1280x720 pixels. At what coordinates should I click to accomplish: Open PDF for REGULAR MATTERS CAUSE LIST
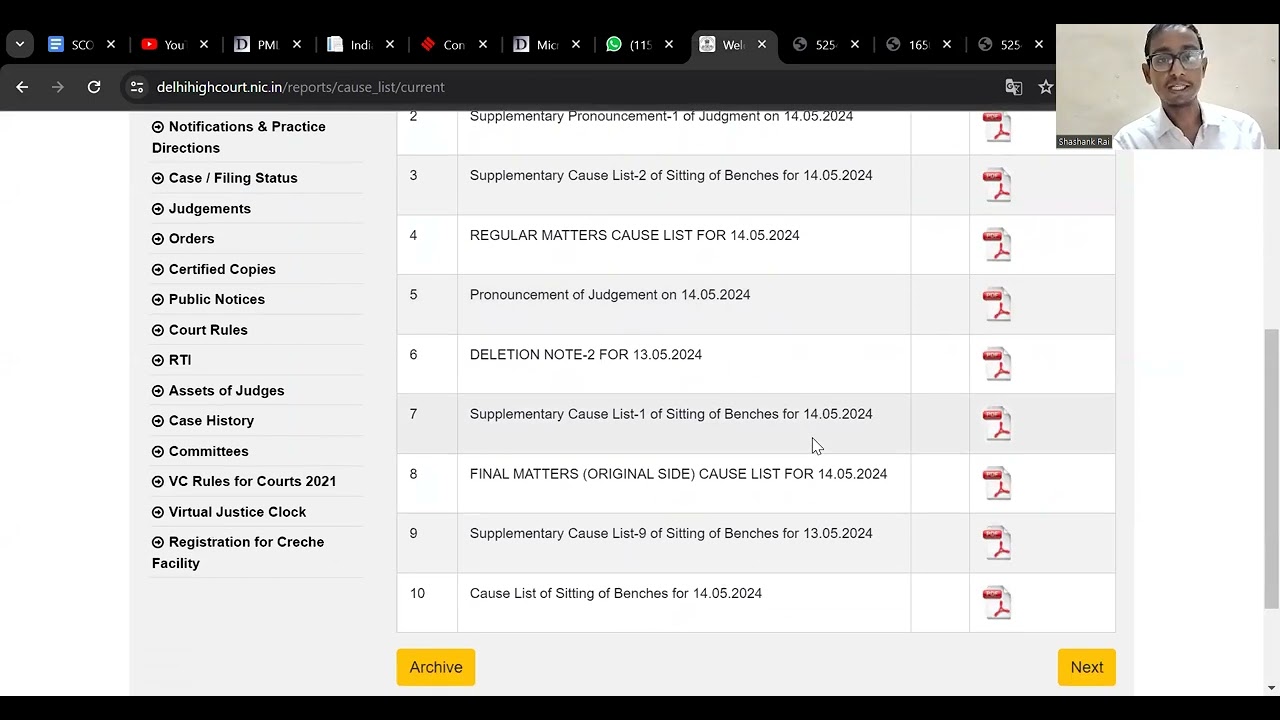click(x=997, y=245)
